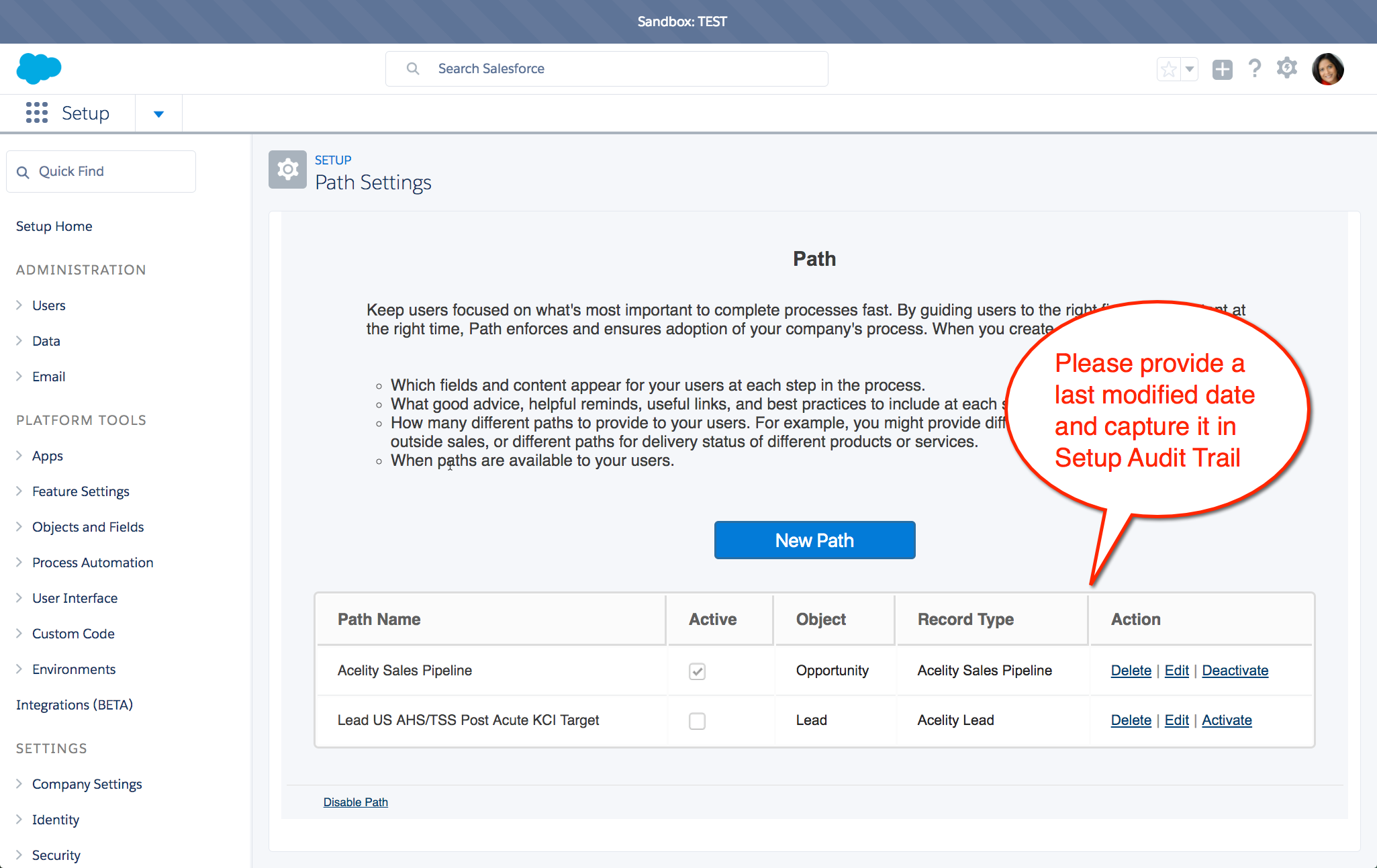The width and height of the screenshot is (1377, 868).
Task: Click the New Path button
Action: pos(814,539)
